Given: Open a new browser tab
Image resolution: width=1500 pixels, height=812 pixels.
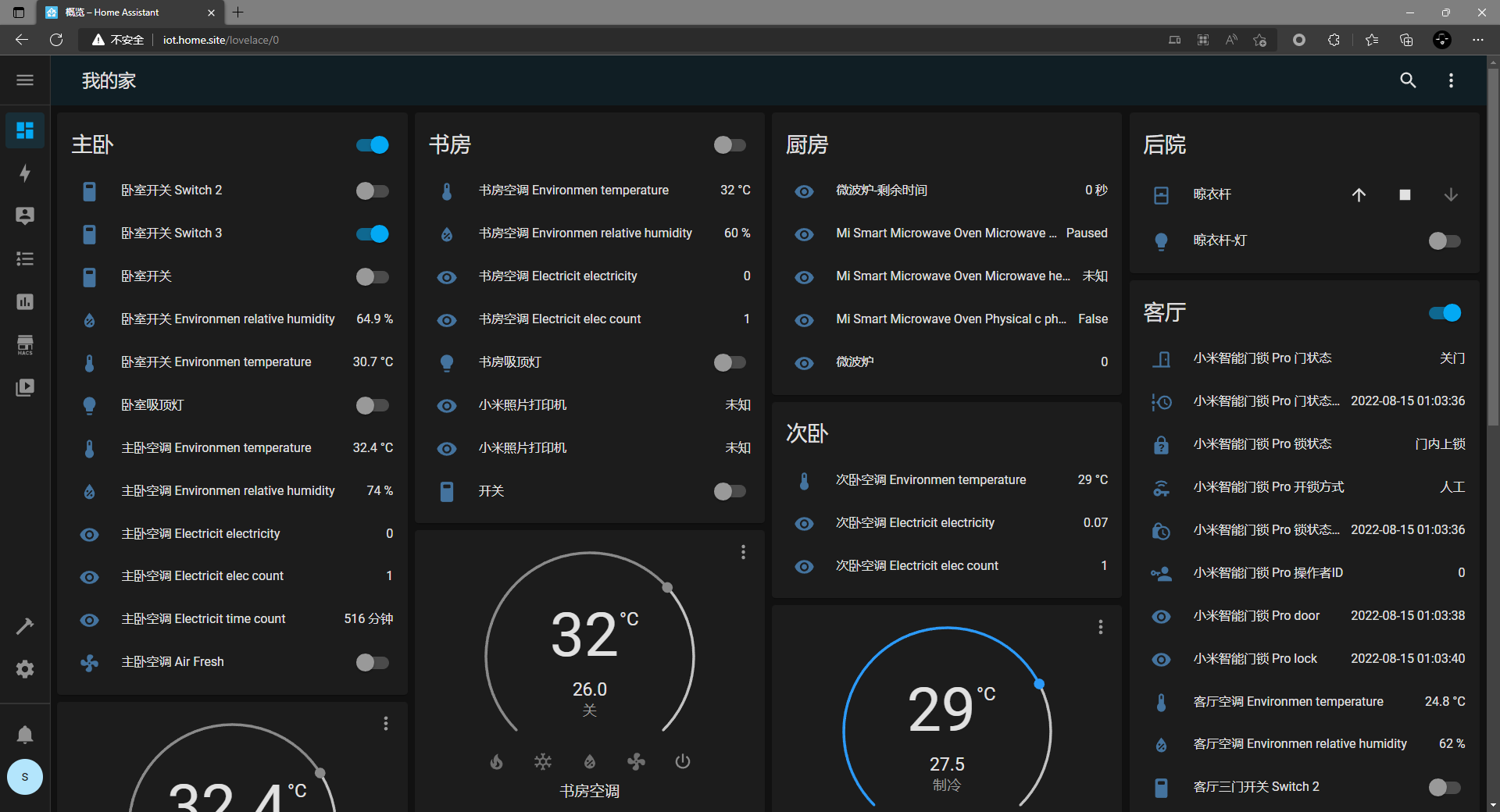Looking at the screenshot, I should 238,12.
